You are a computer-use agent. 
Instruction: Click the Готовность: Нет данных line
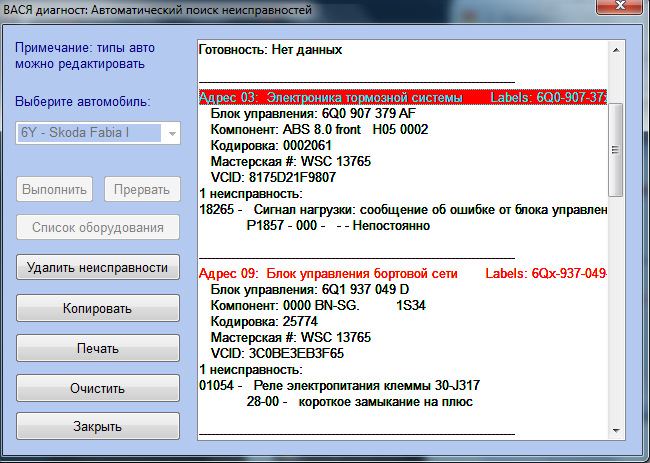tap(270, 50)
